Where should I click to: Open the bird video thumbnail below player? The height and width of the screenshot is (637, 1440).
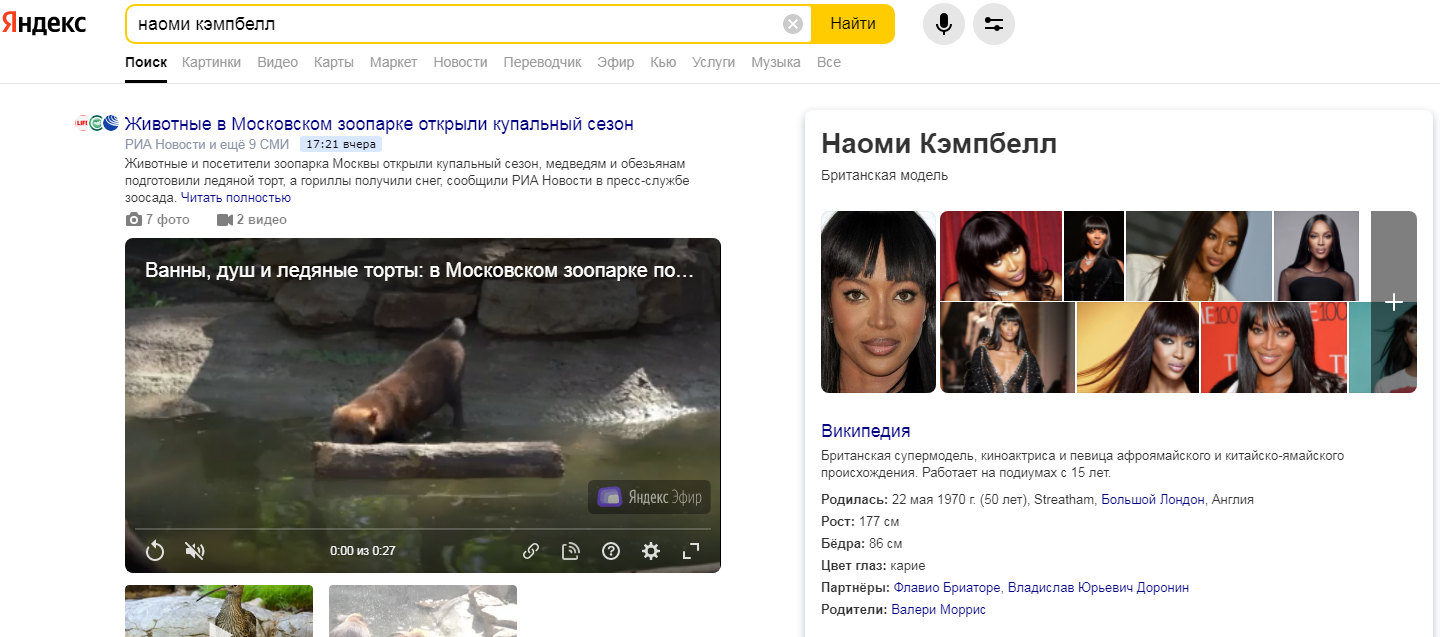click(219, 611)
